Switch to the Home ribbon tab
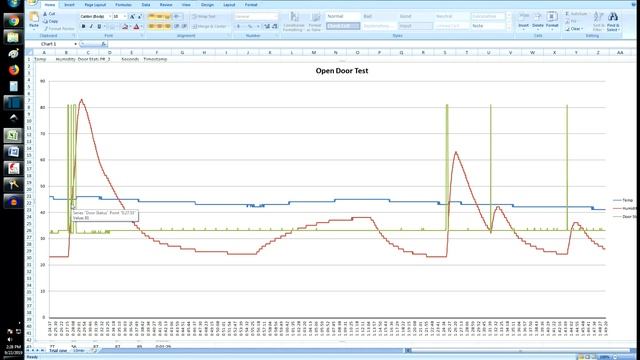The height and width of the screenshot is (360, 640). pos(50,5)
